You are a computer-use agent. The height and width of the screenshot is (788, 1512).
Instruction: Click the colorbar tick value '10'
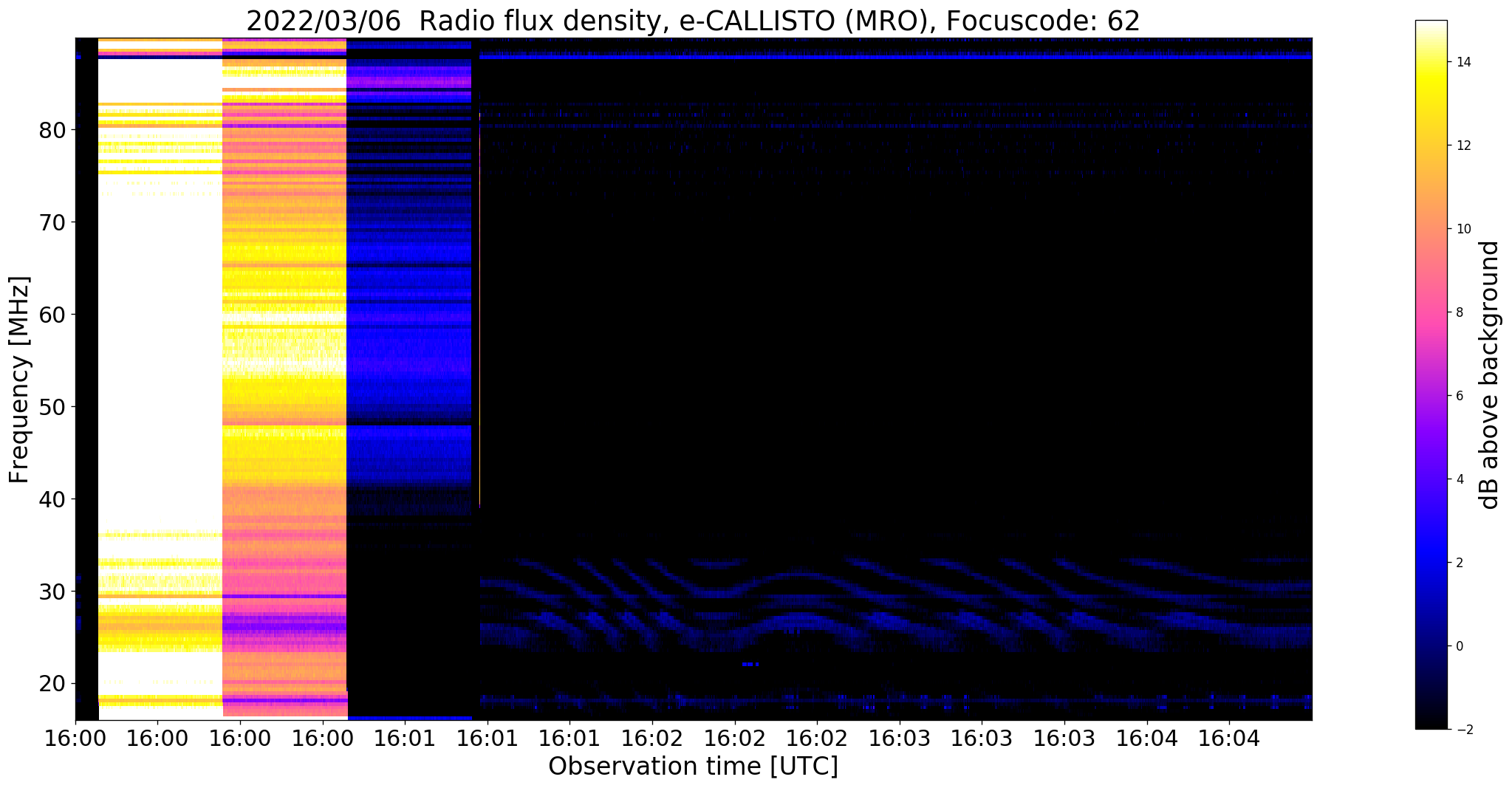1463,229
